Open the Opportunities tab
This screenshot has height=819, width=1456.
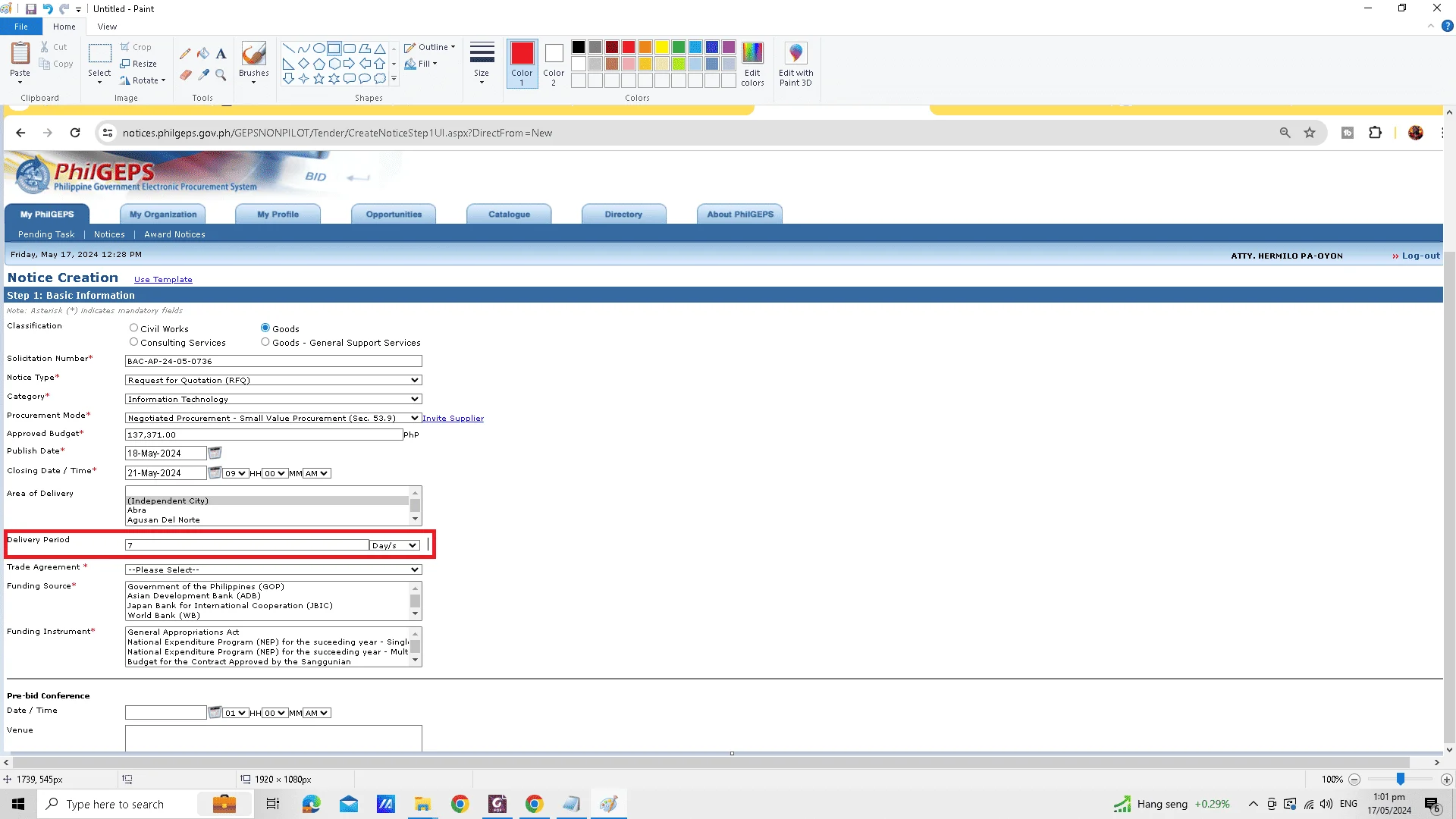coord(394,214)
